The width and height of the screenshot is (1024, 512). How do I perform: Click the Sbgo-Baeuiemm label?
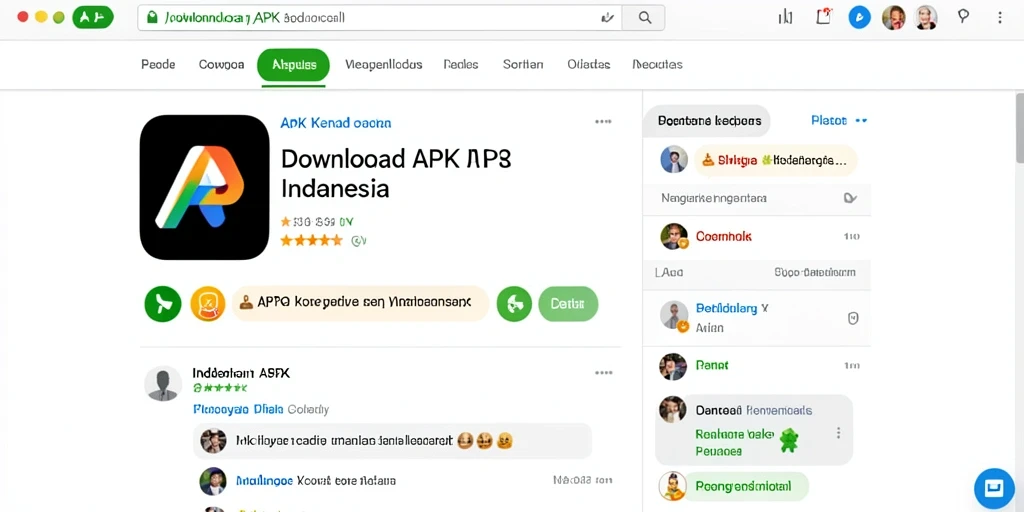pos(814,272)
